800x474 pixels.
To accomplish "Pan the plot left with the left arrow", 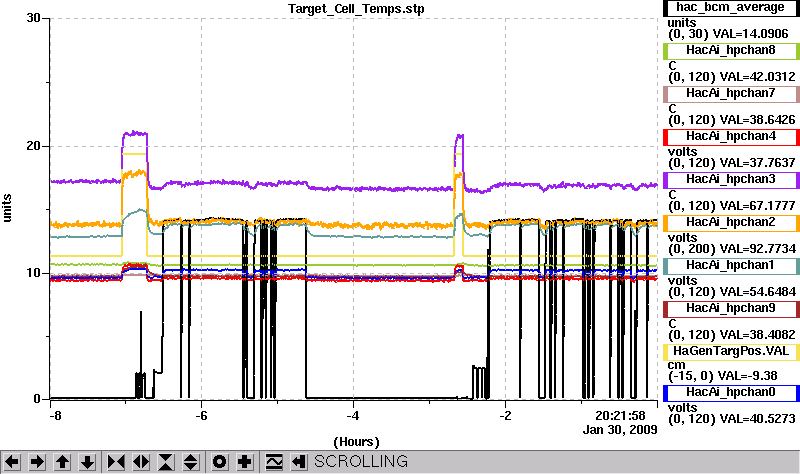I will (x=12, y=462).
